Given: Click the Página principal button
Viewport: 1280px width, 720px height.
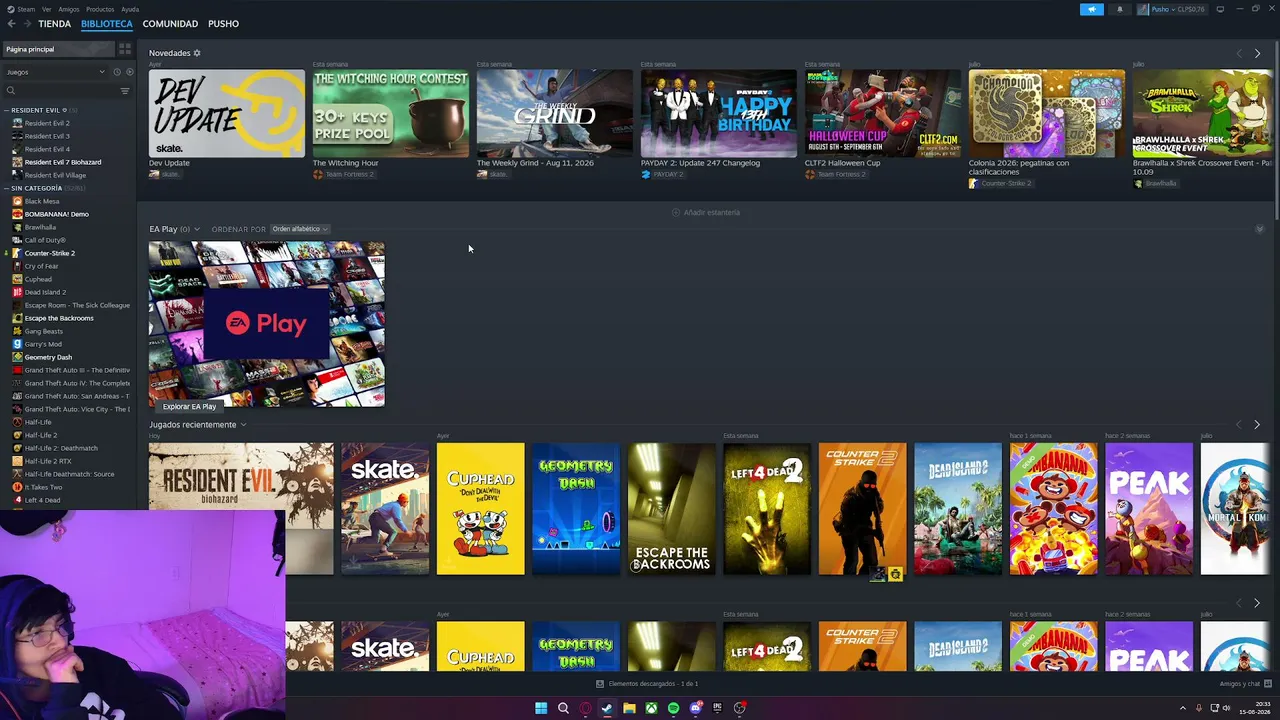Looking at the screenshot, I should [58, 49].
